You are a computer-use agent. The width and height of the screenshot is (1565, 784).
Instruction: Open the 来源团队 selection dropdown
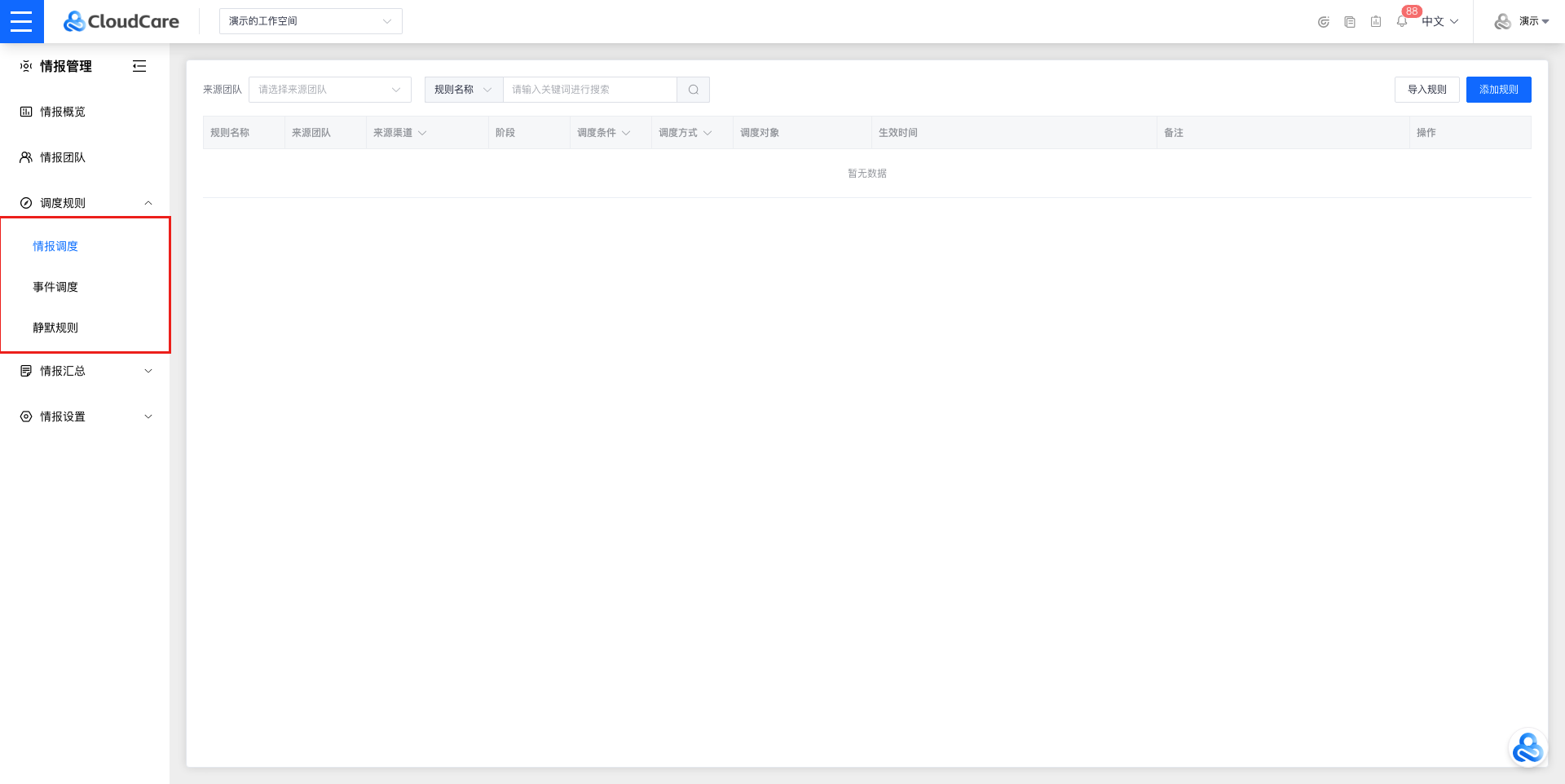[329, 90]
